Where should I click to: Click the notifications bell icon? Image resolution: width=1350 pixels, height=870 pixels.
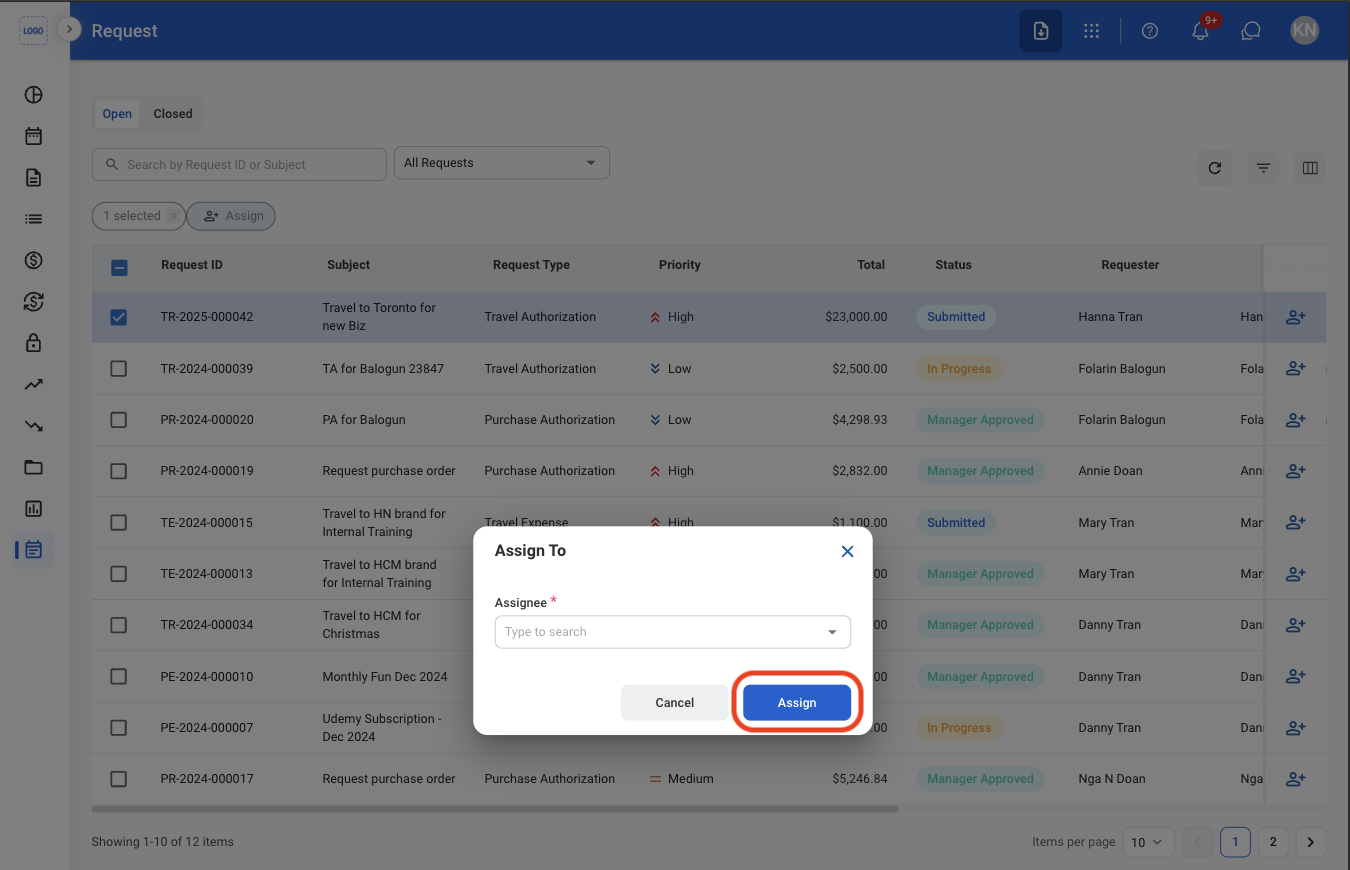tap(1200, 31)
